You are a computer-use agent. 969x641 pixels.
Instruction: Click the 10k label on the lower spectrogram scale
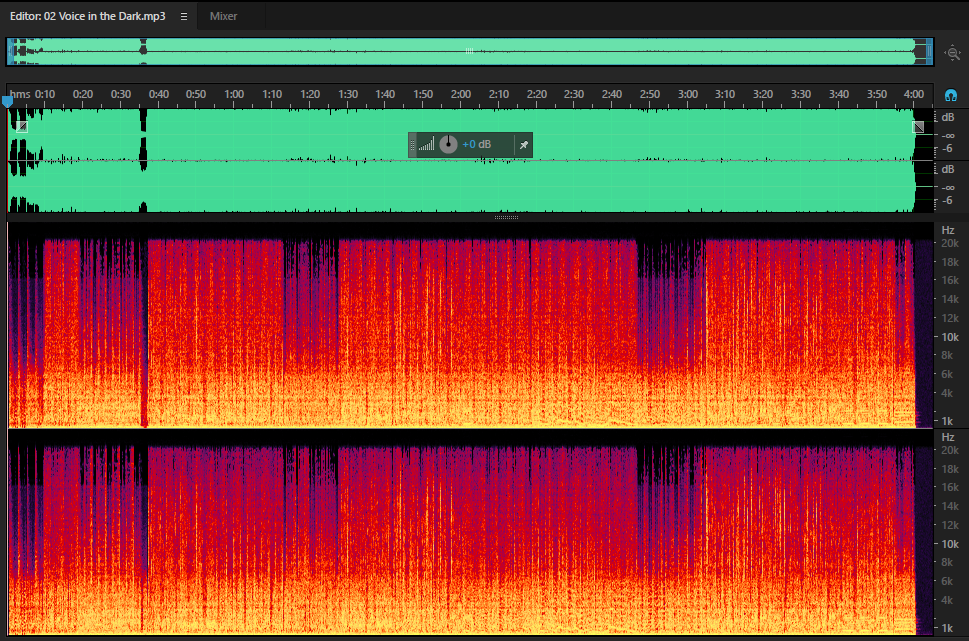(950, 545)
